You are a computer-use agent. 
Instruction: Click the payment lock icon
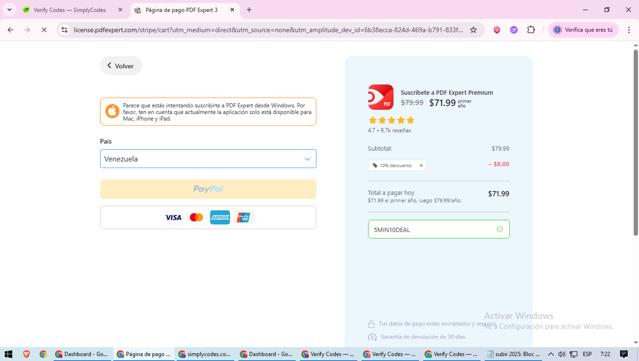pos(371,324)
